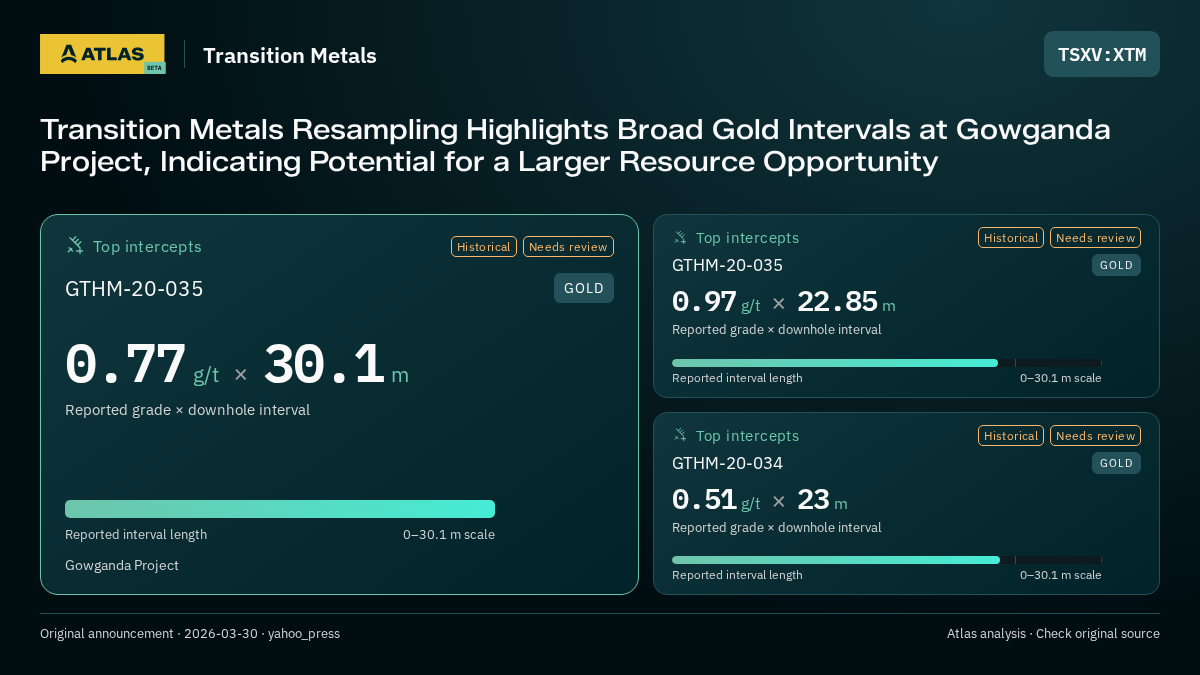Click the Top intercepts heading in the large card

pos(147,246)
